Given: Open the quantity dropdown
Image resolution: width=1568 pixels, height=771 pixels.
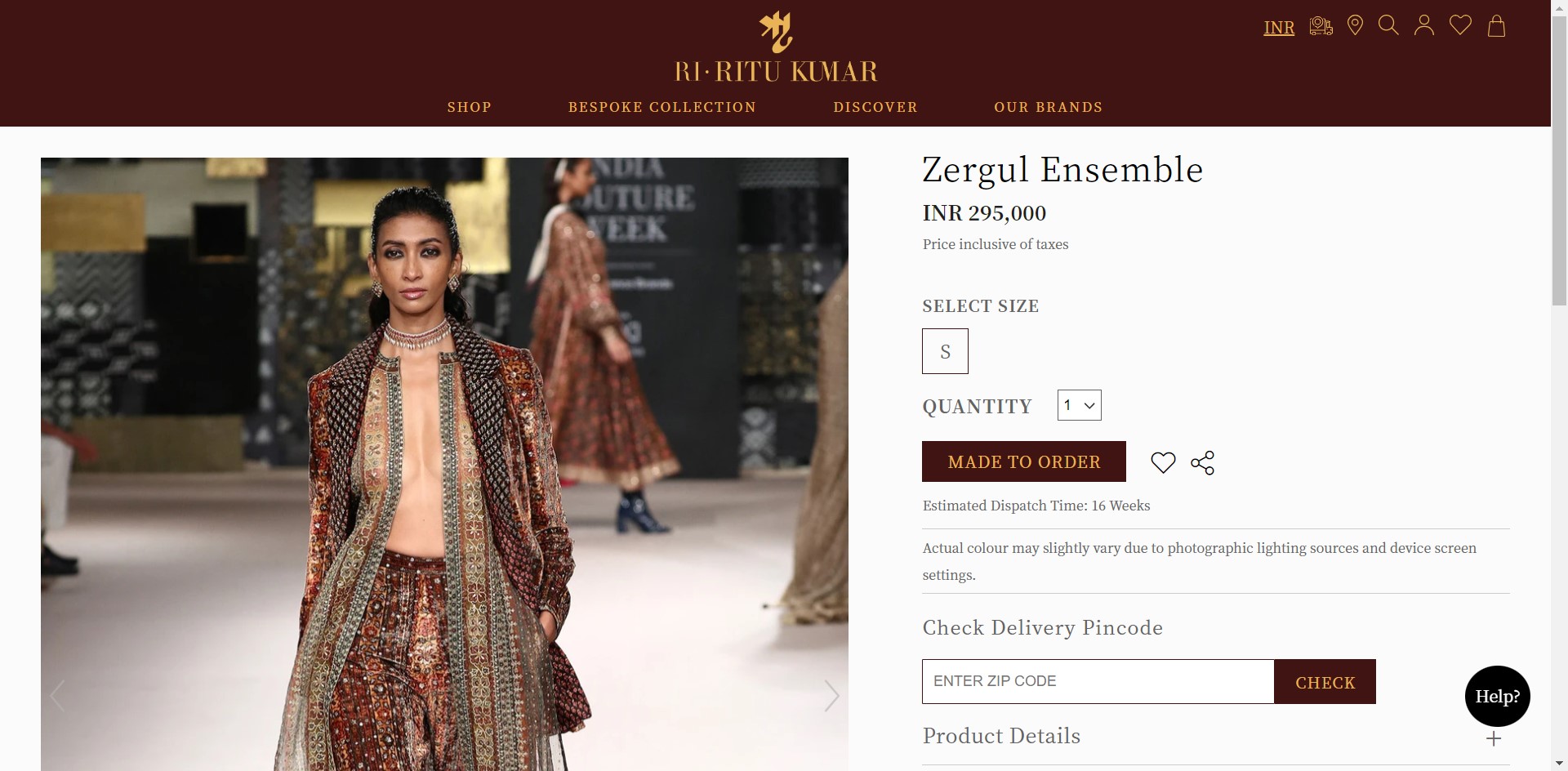Looking at the screenshot, I should tap(1079, 405).
